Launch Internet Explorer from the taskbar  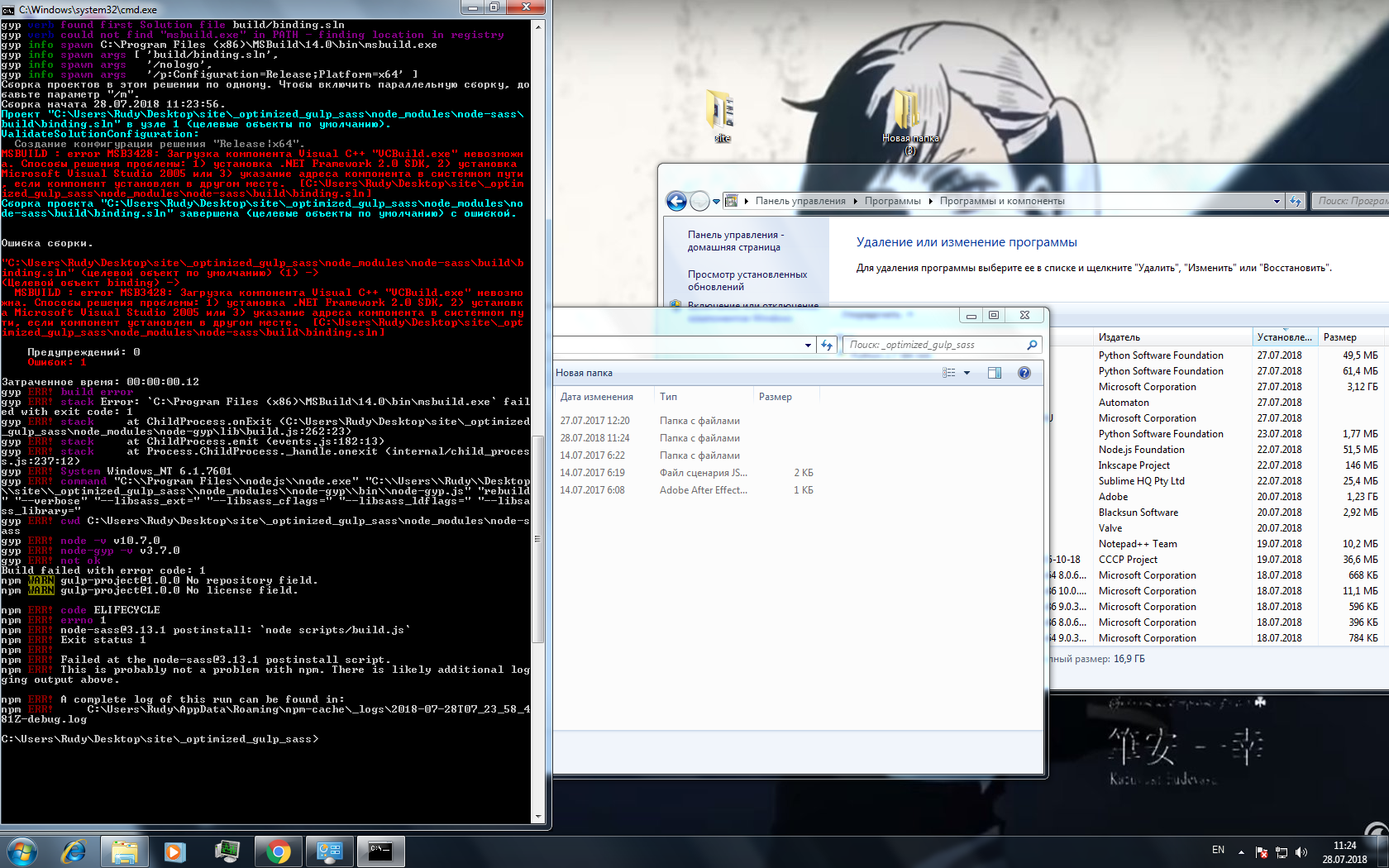74,851
